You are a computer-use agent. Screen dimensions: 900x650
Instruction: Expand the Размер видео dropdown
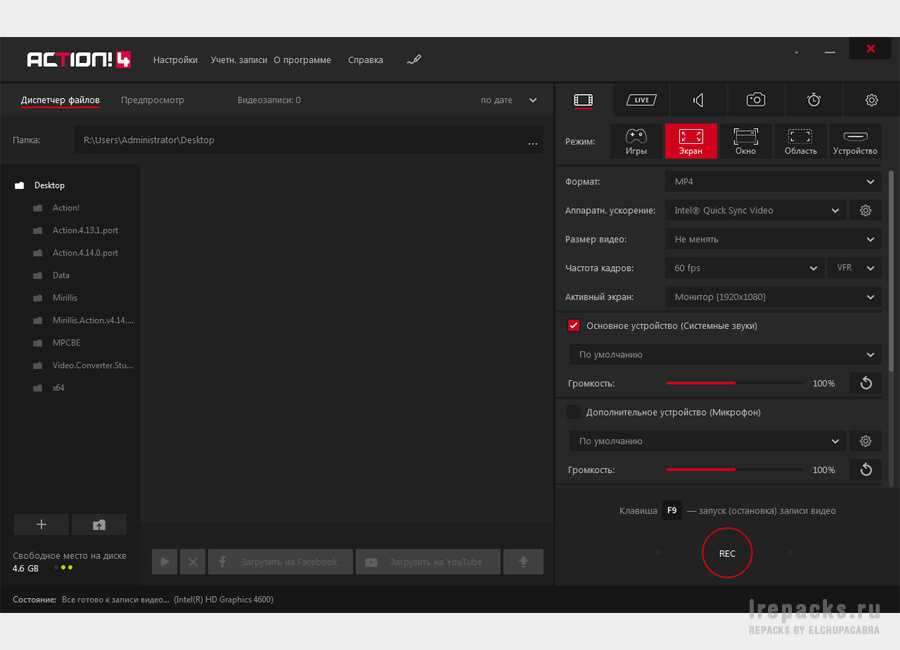pos(773,239)
